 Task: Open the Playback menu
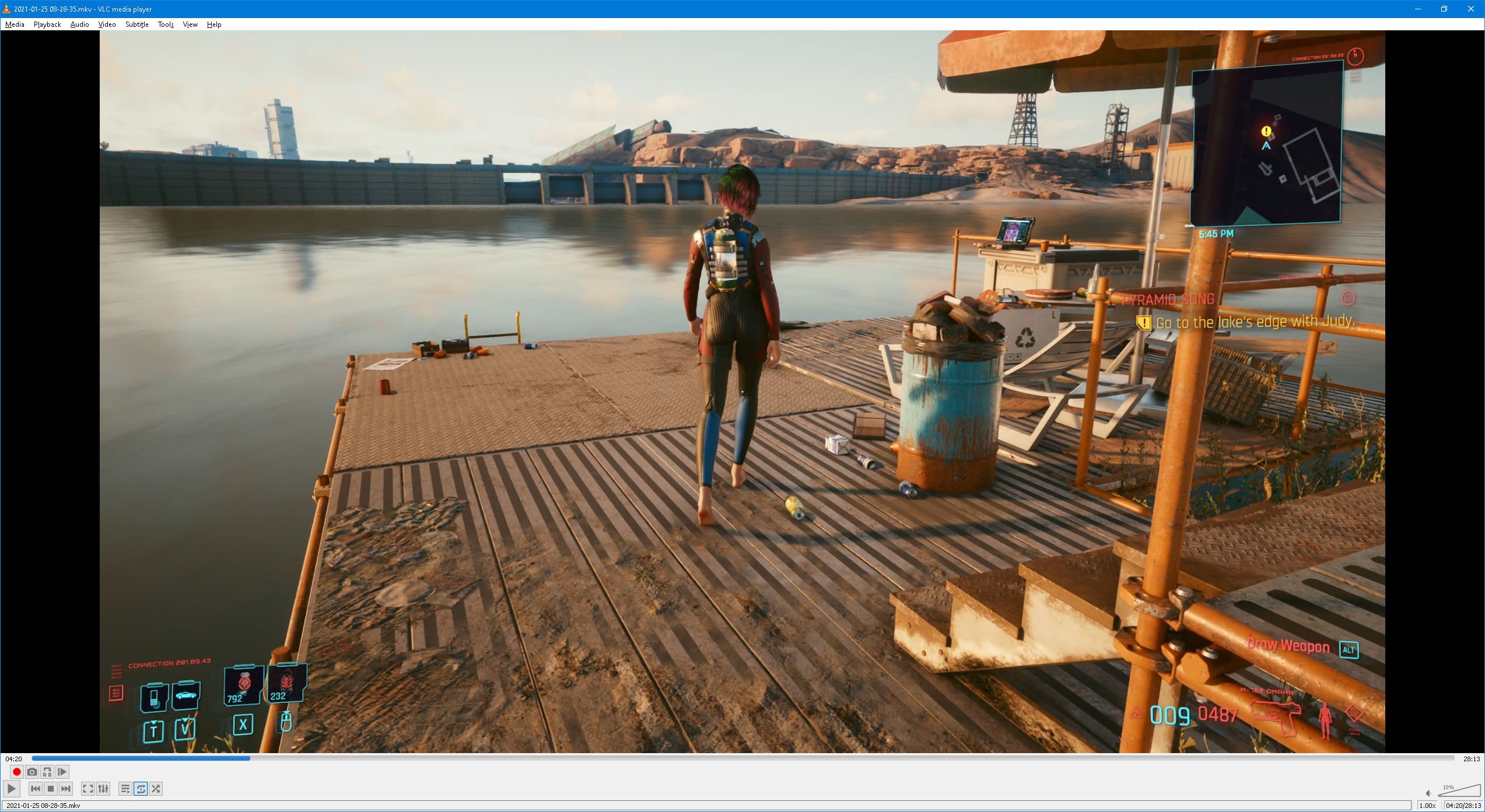[47, 24]
